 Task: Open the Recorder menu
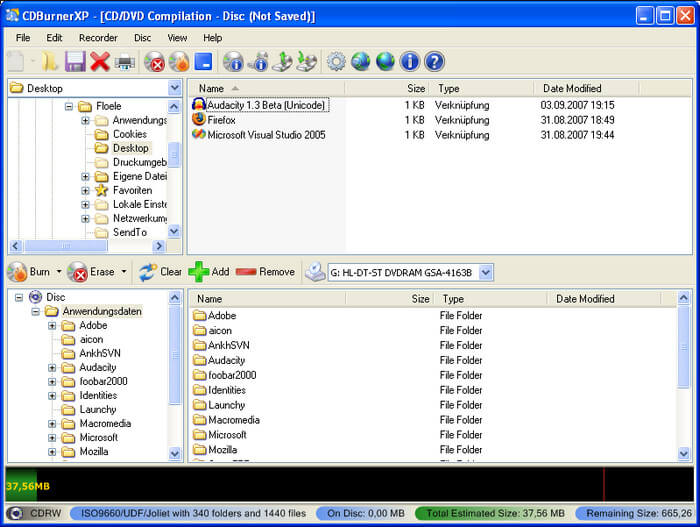(x=98, y=38)
